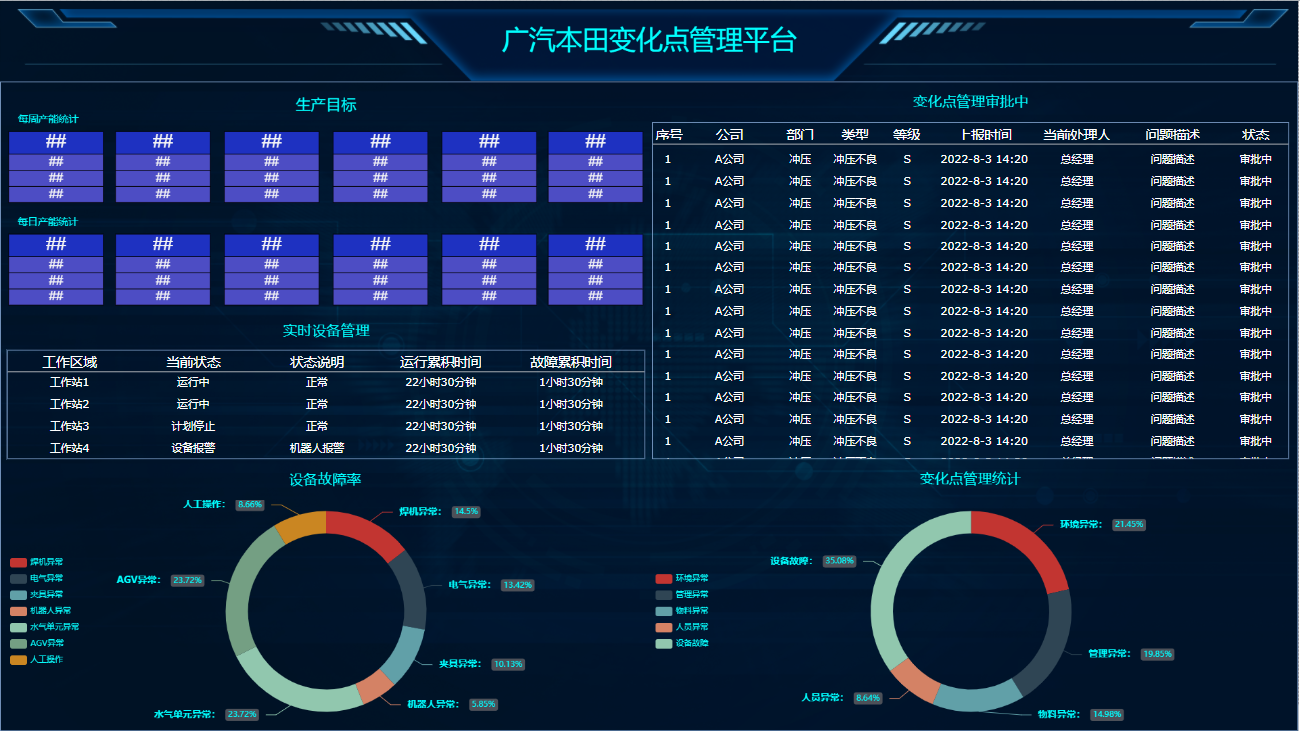Toggle 水气单元异常 legend entry

(44, 627)
